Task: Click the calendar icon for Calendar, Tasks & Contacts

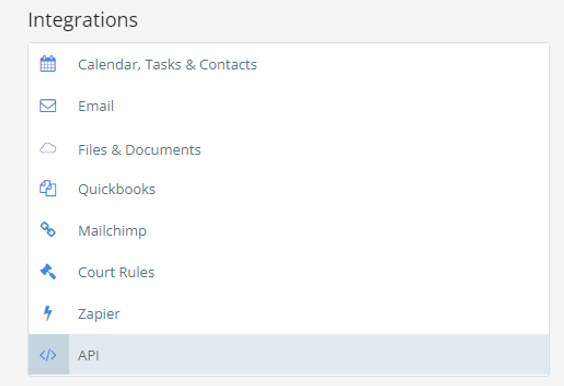Action: (x=48, y=64)
